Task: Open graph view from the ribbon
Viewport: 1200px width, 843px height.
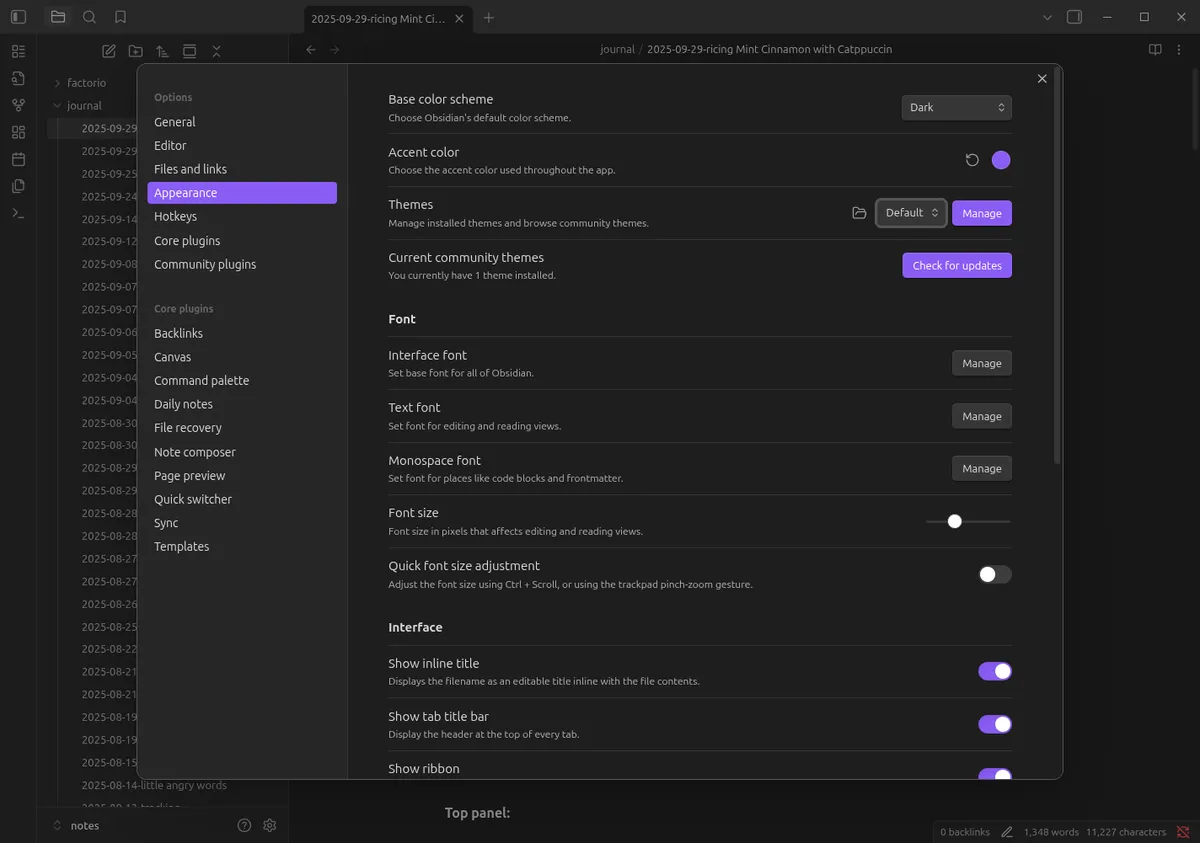Action: tap(18, 105)
